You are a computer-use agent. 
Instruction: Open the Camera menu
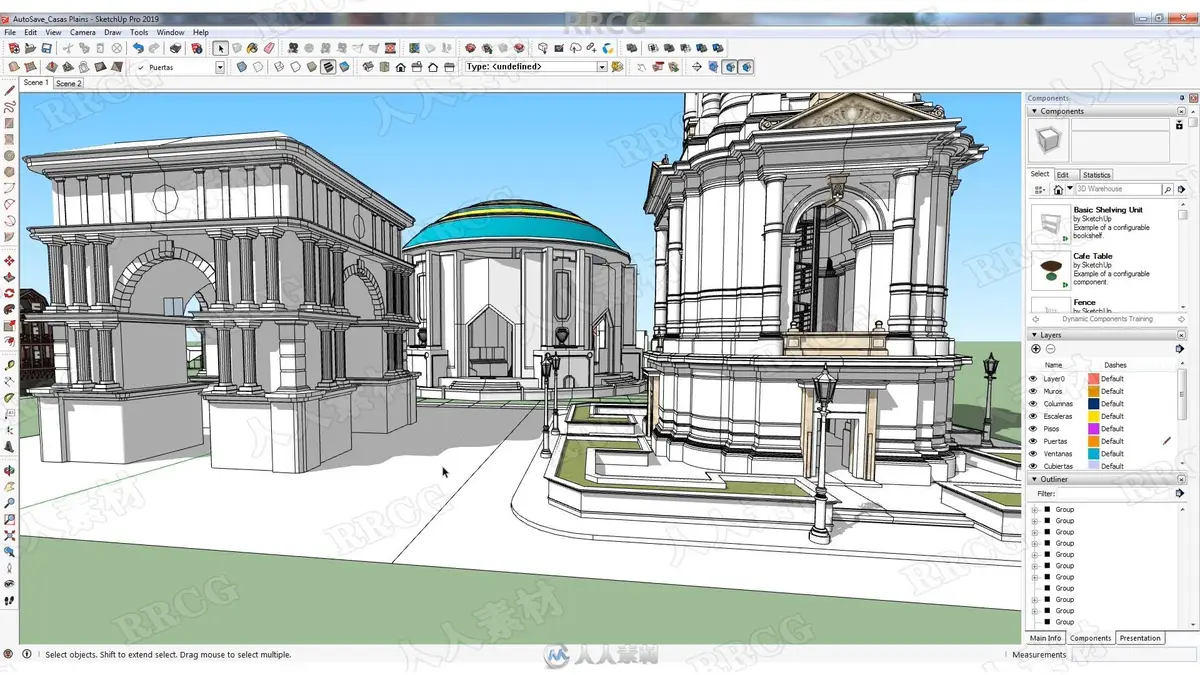tap(83, 32)
